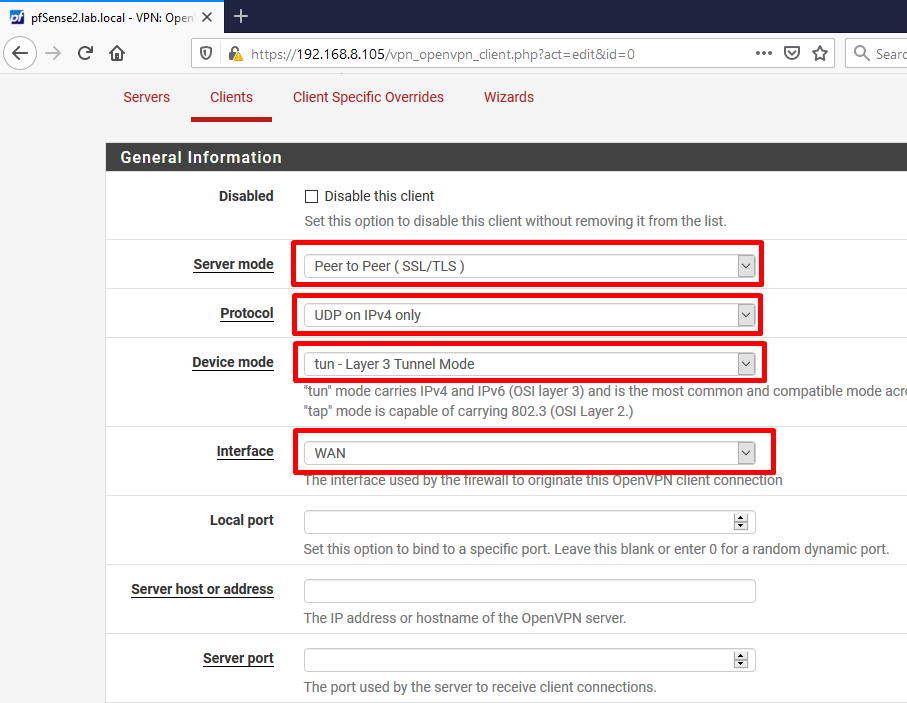This screenshot has width=907, height=703.
Task: Click the Pocket save icon
Action: (x=791, y=53)
